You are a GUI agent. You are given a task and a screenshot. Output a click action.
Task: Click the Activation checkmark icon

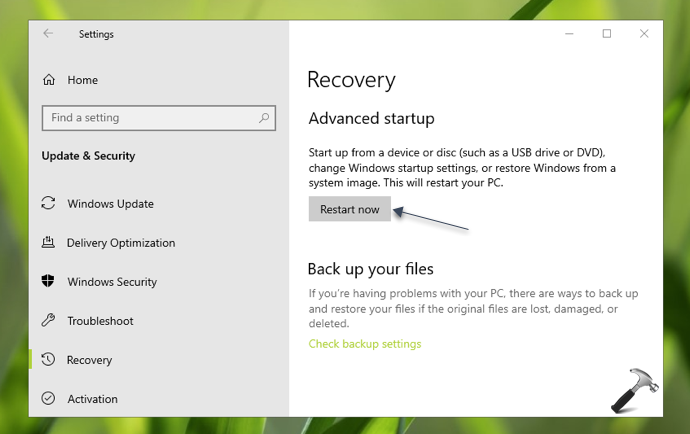(x=48, y=398)
